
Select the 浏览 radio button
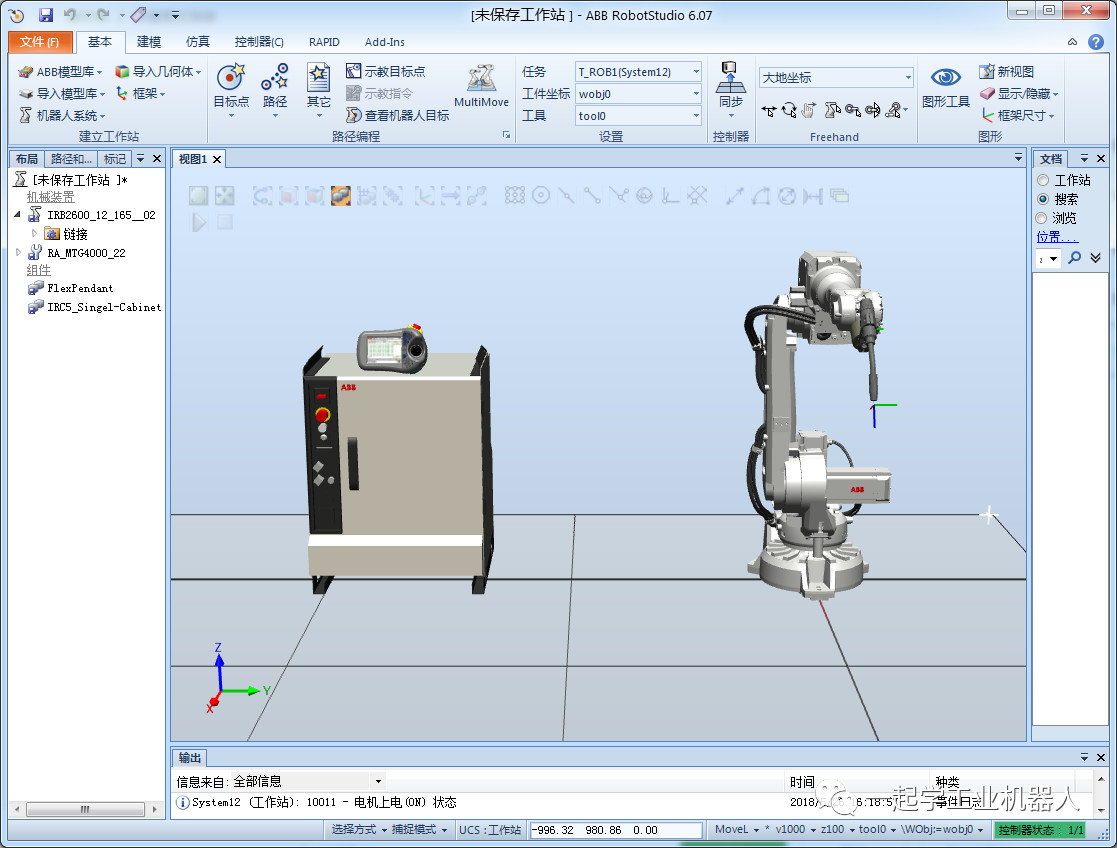[1043, 218]
